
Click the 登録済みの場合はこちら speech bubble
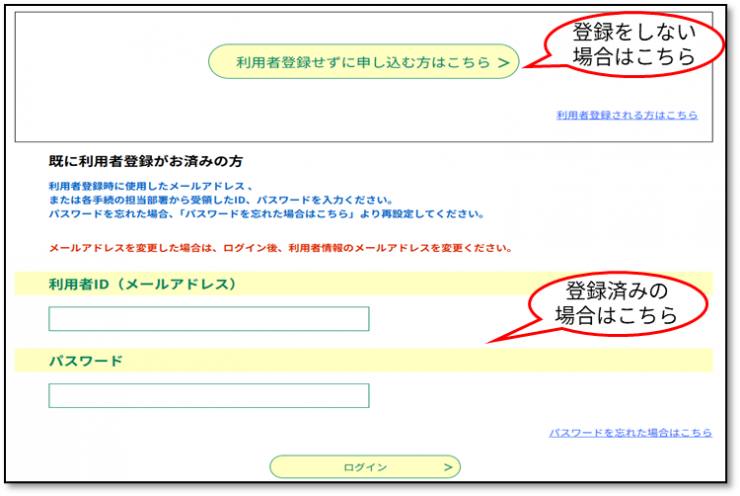[617, 303]
